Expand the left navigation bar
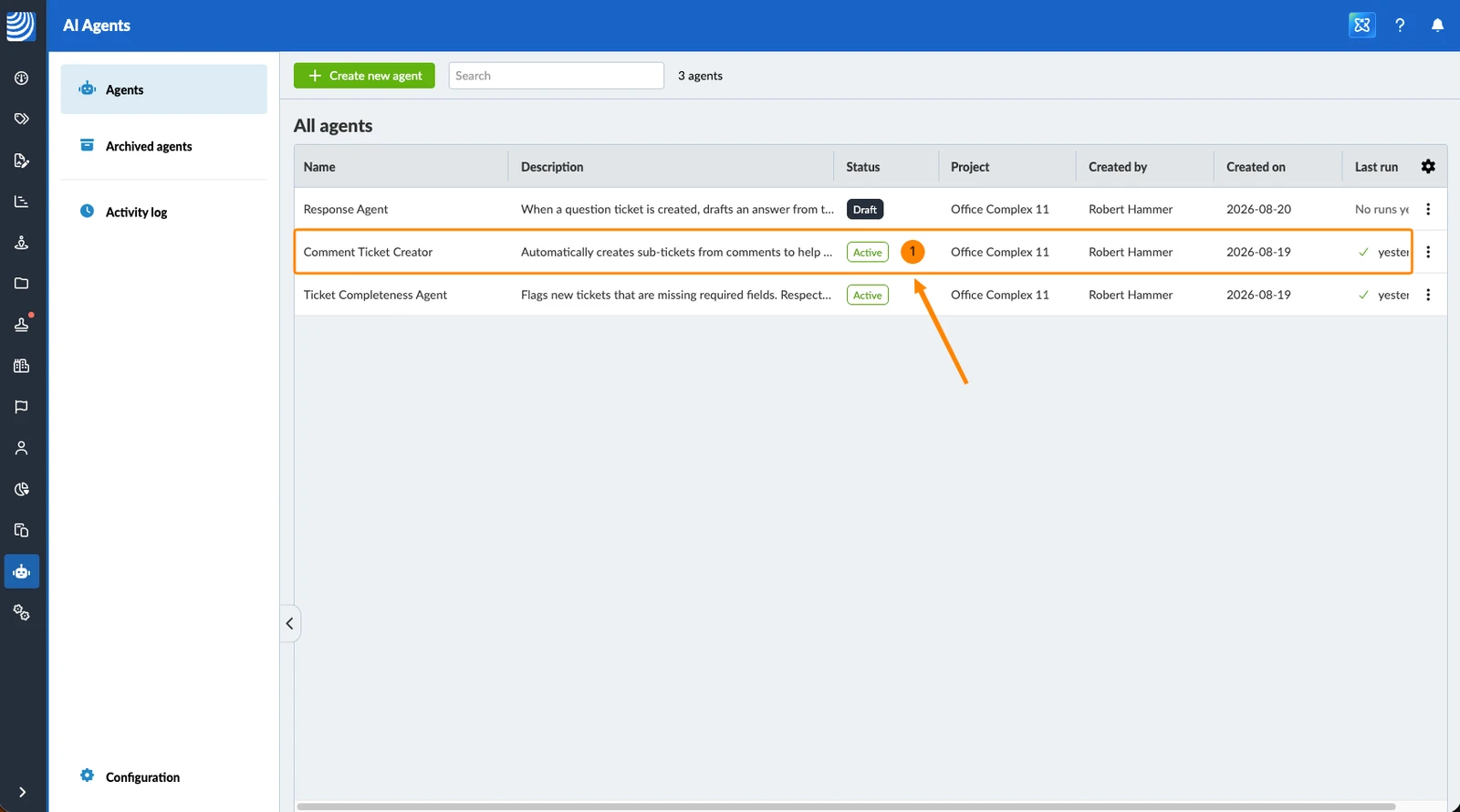Viewport: 1460px width, 812px height. tap(22, 792)
